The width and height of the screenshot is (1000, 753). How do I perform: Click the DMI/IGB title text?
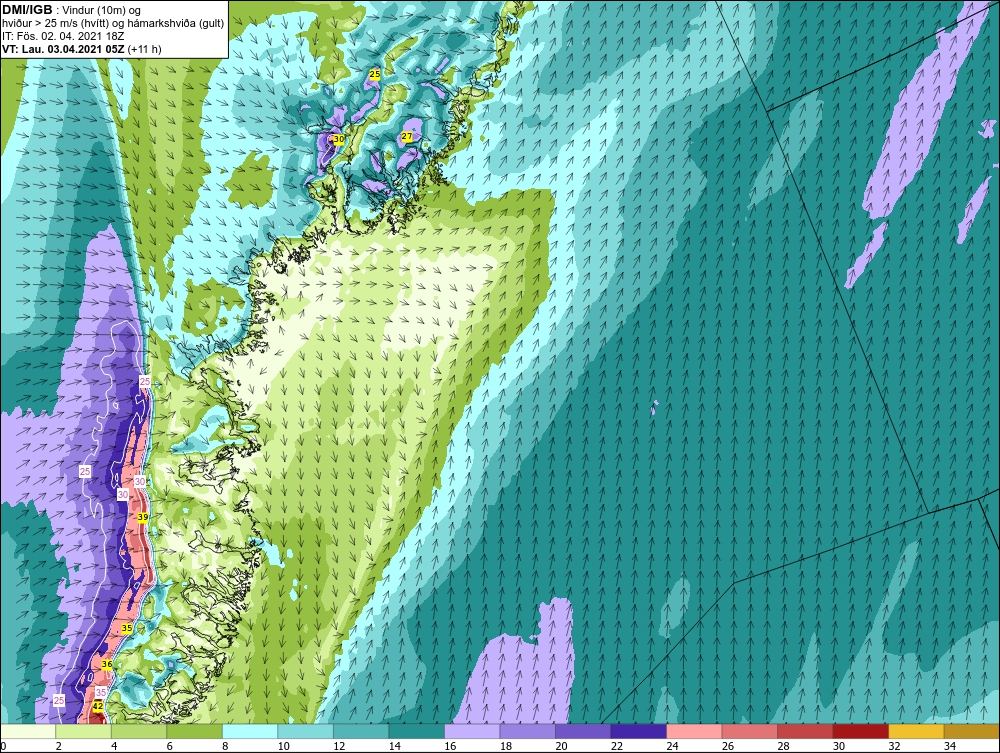27,10
